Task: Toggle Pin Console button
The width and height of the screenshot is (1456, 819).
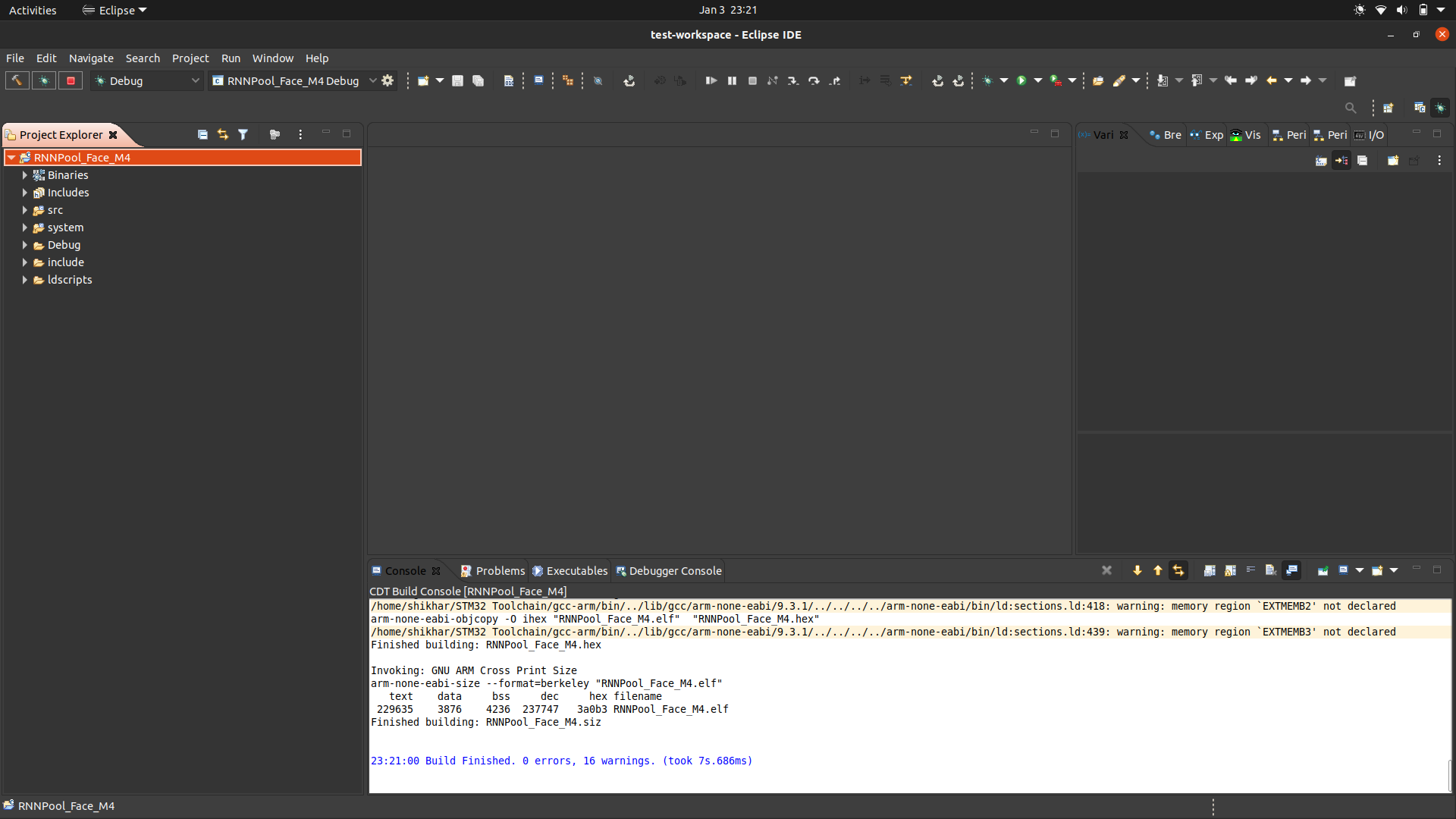Action: 1323,570
